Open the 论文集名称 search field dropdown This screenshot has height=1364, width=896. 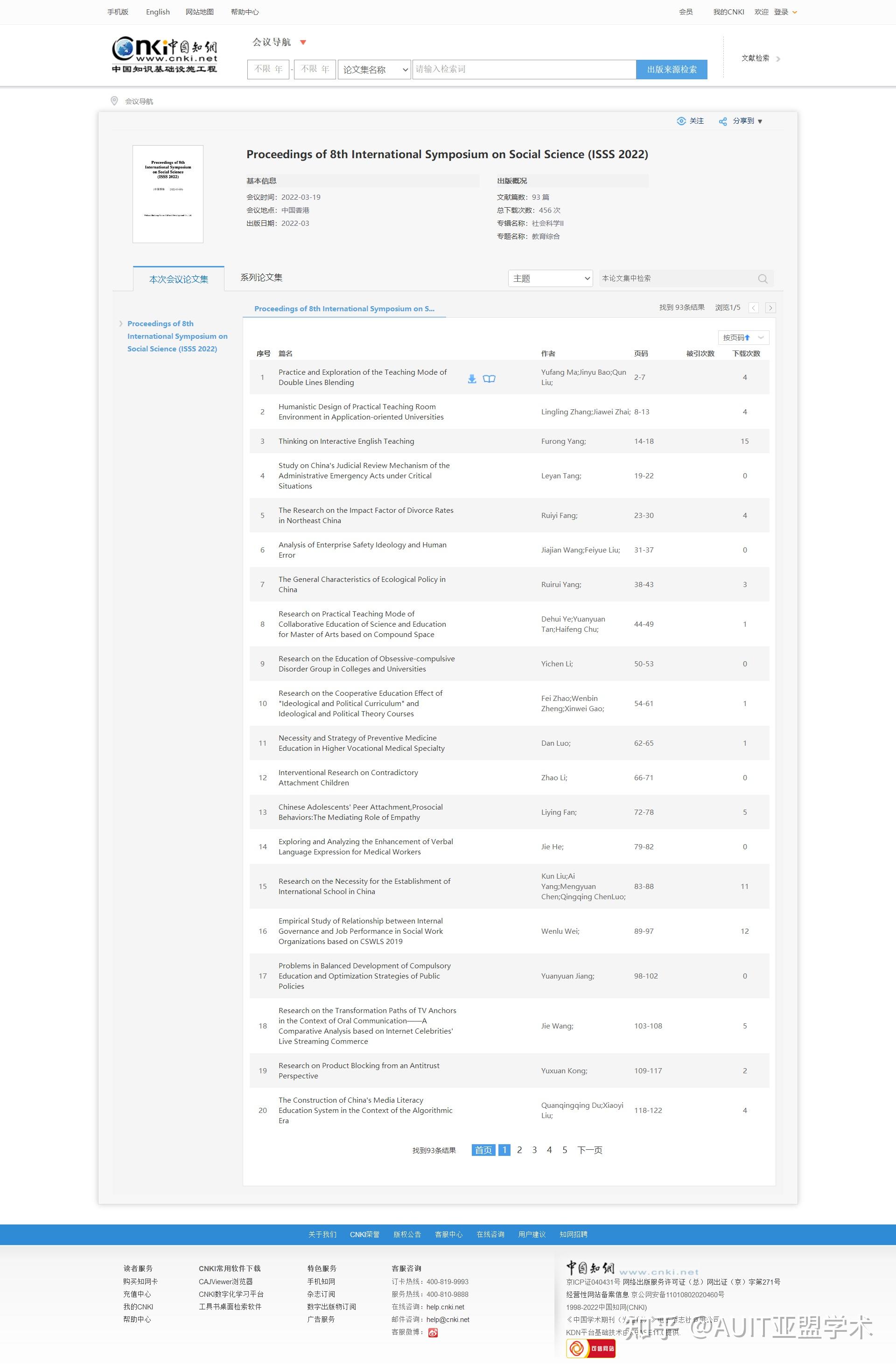click(374, 70)
